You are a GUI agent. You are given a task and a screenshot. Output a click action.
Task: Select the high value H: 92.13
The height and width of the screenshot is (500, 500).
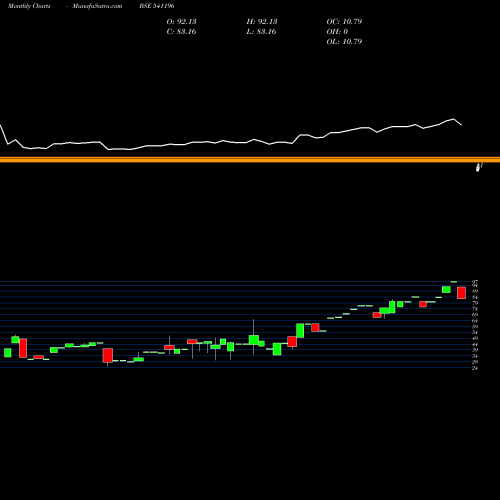262,22
